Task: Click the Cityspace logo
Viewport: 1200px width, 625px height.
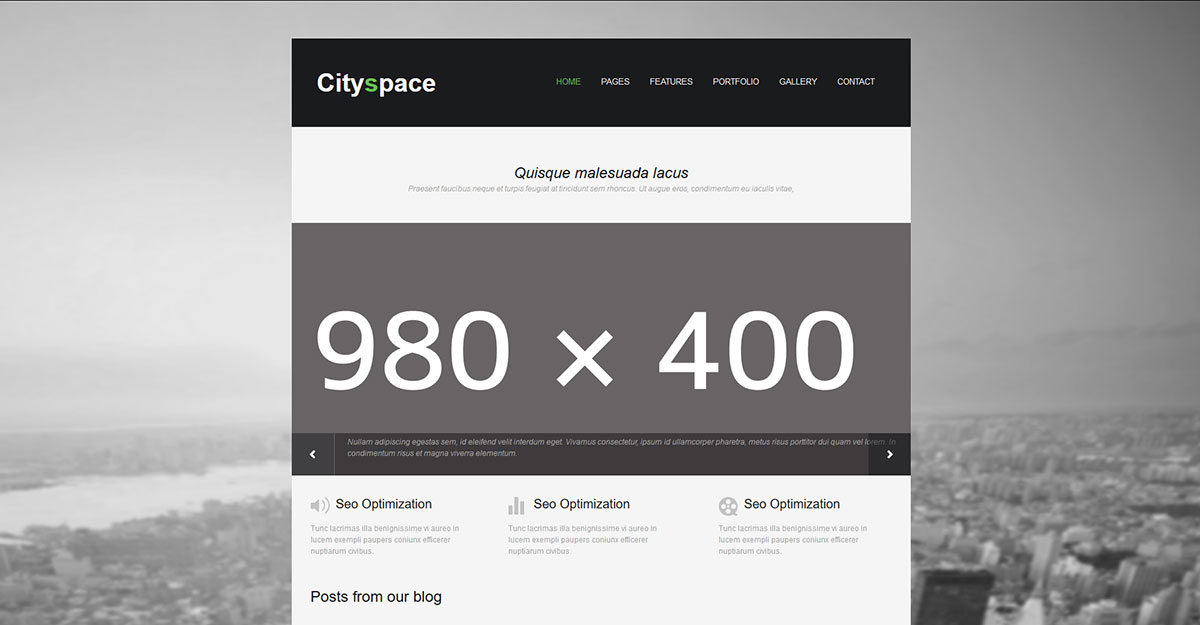Action: tap(376, 83)
